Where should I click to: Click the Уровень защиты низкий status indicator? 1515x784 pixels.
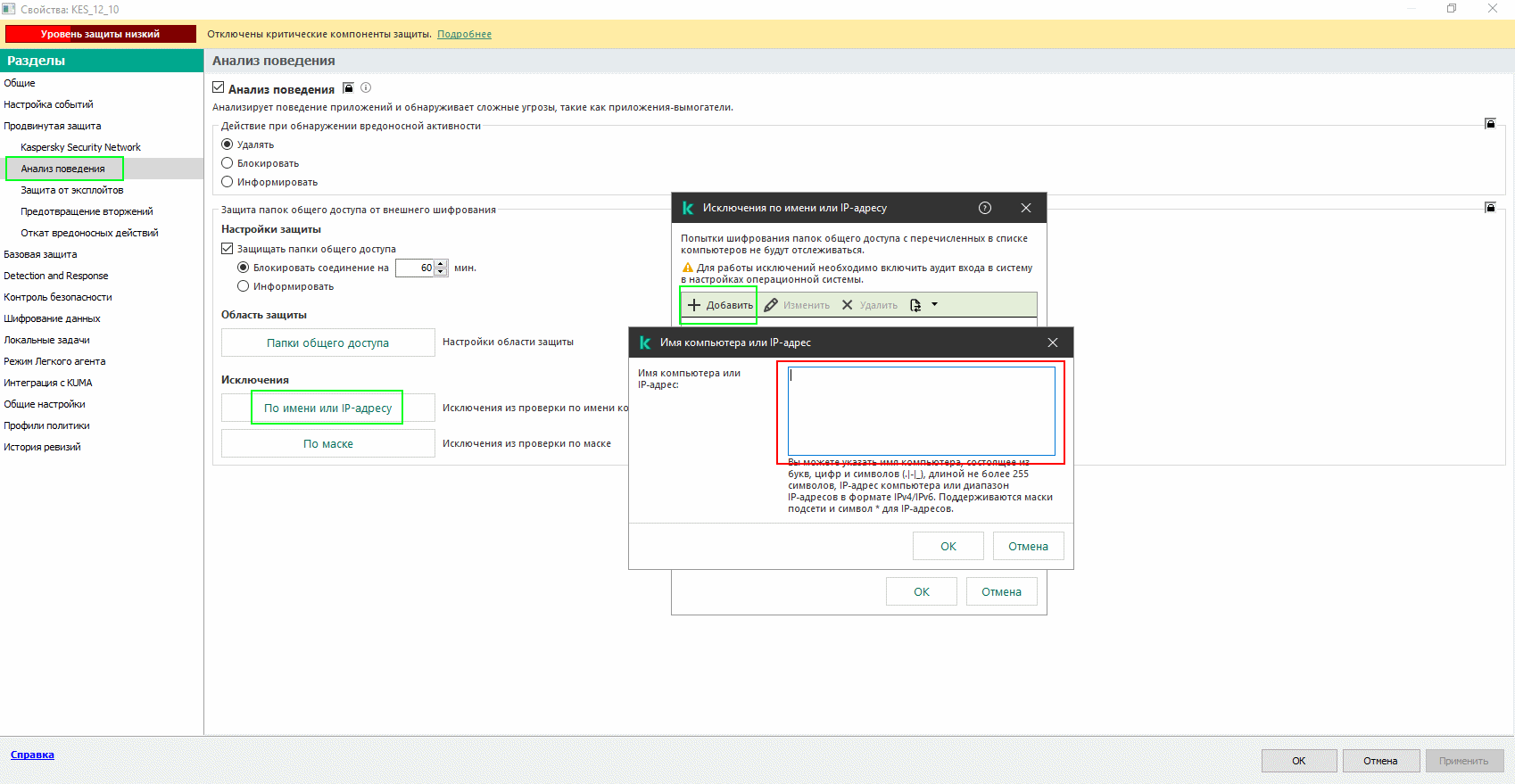coord(101,34)
